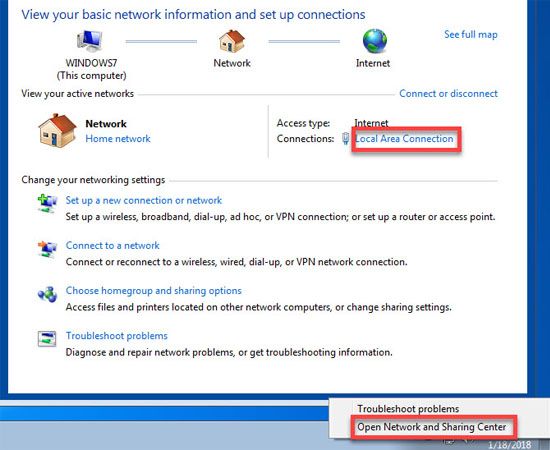Screen dimensions: 550x450
Task: Select Troubleshoot problems in tray context menu
Action: tap(408, 409)
